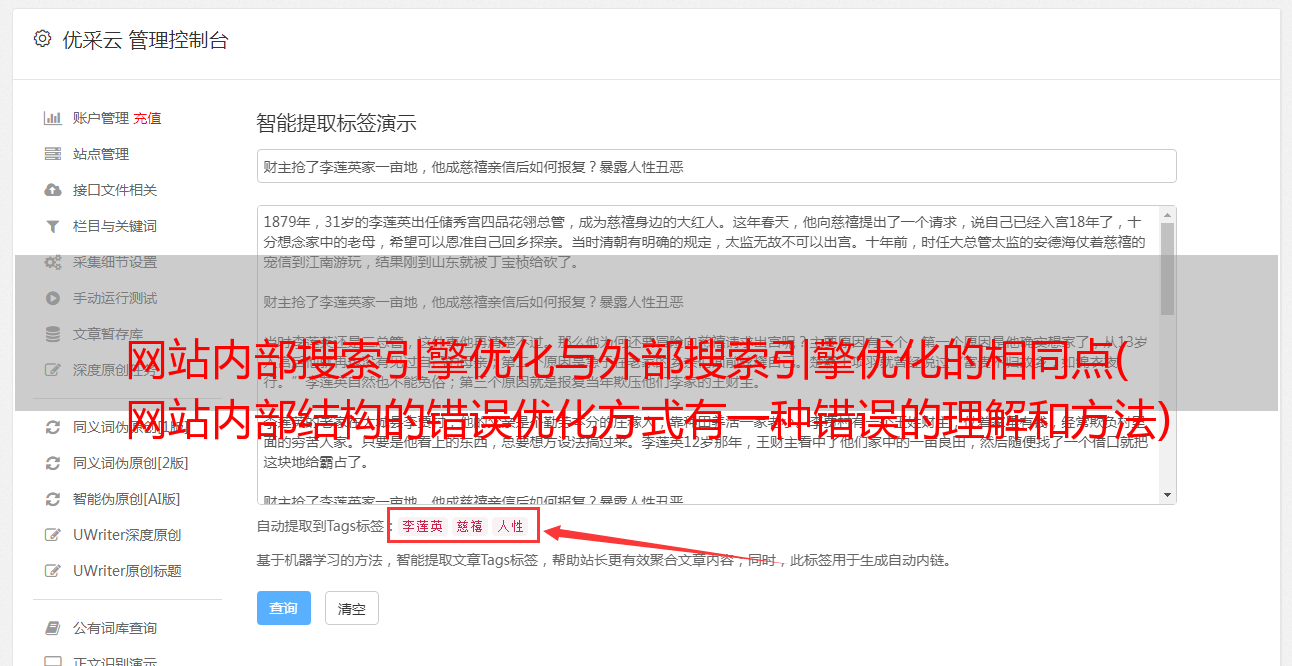Click the 清空 button
1292x666 pixels.
(x=352, y=608)
